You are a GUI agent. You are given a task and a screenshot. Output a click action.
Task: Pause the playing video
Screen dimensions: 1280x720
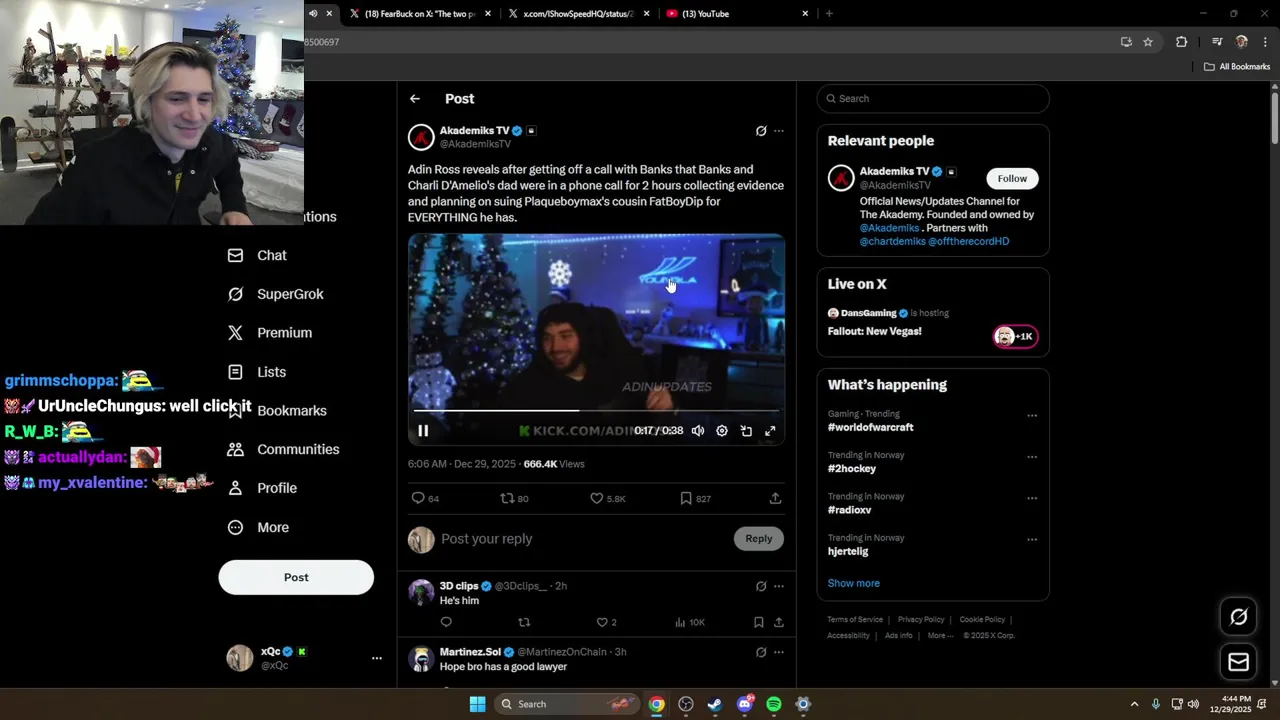click(423, 431)
